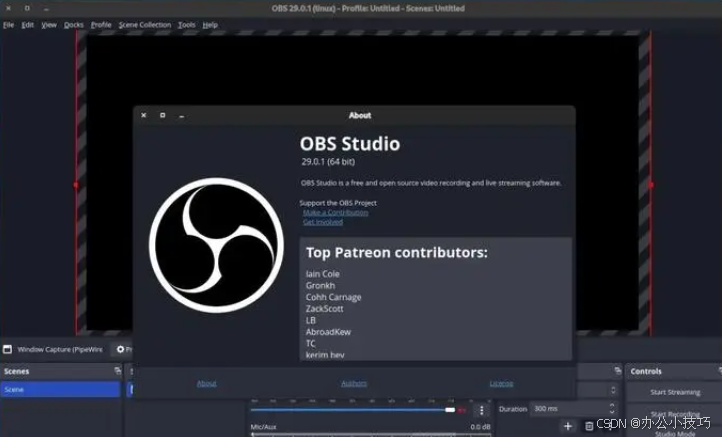Remove transition with trash icon
Screen dimensions: 722x437
[589, 426]
